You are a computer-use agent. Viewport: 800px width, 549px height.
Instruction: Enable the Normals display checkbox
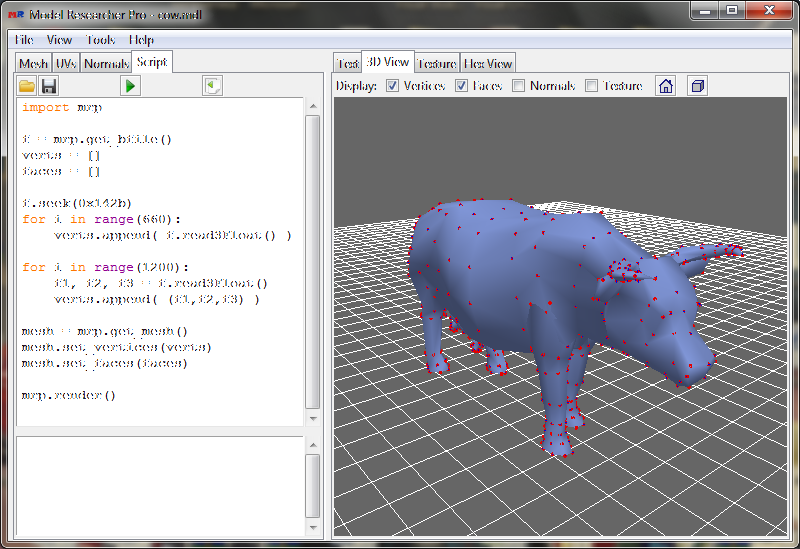tap(518, 86)
